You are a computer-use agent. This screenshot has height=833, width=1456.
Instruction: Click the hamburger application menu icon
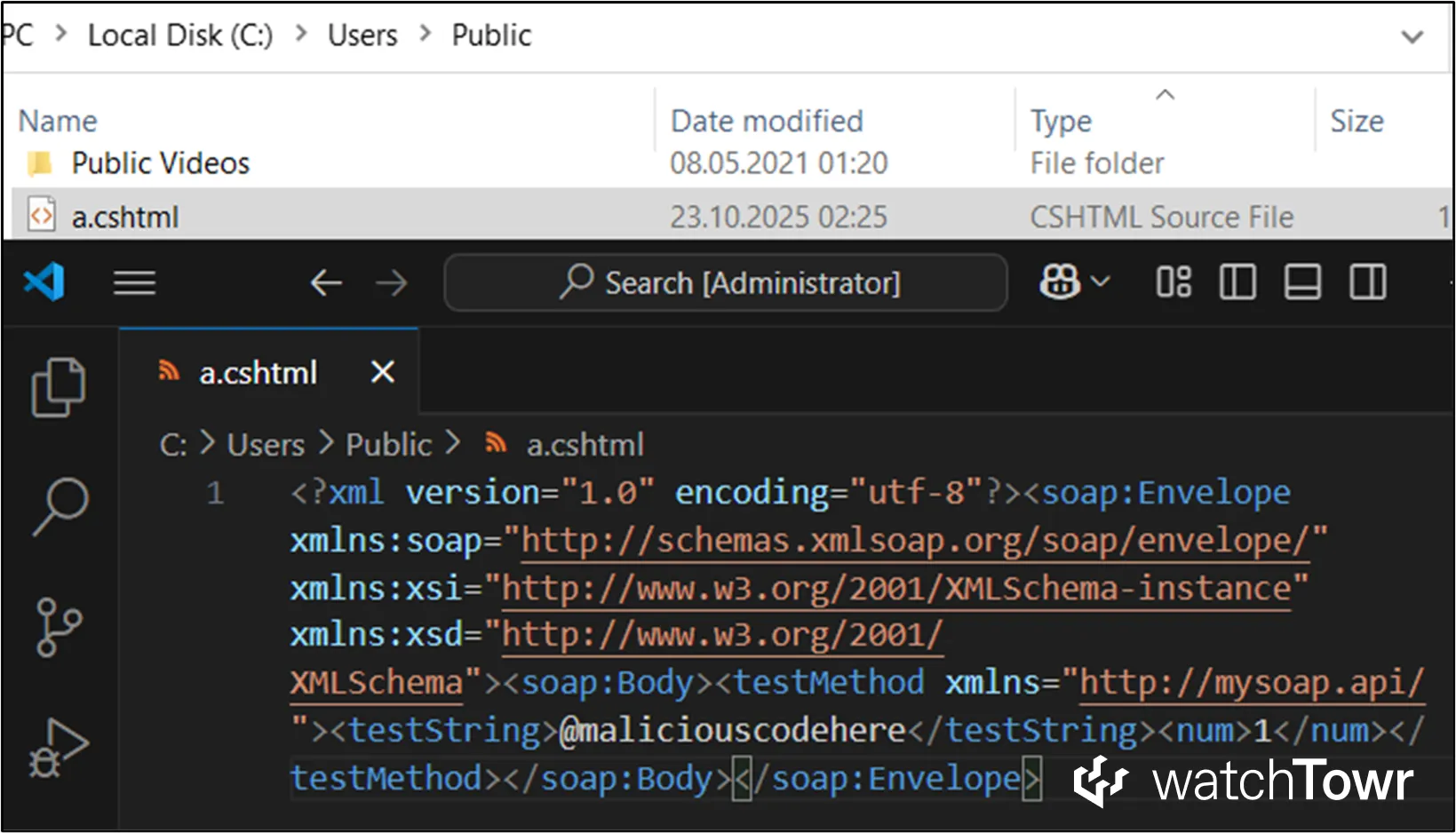point(134,283)
